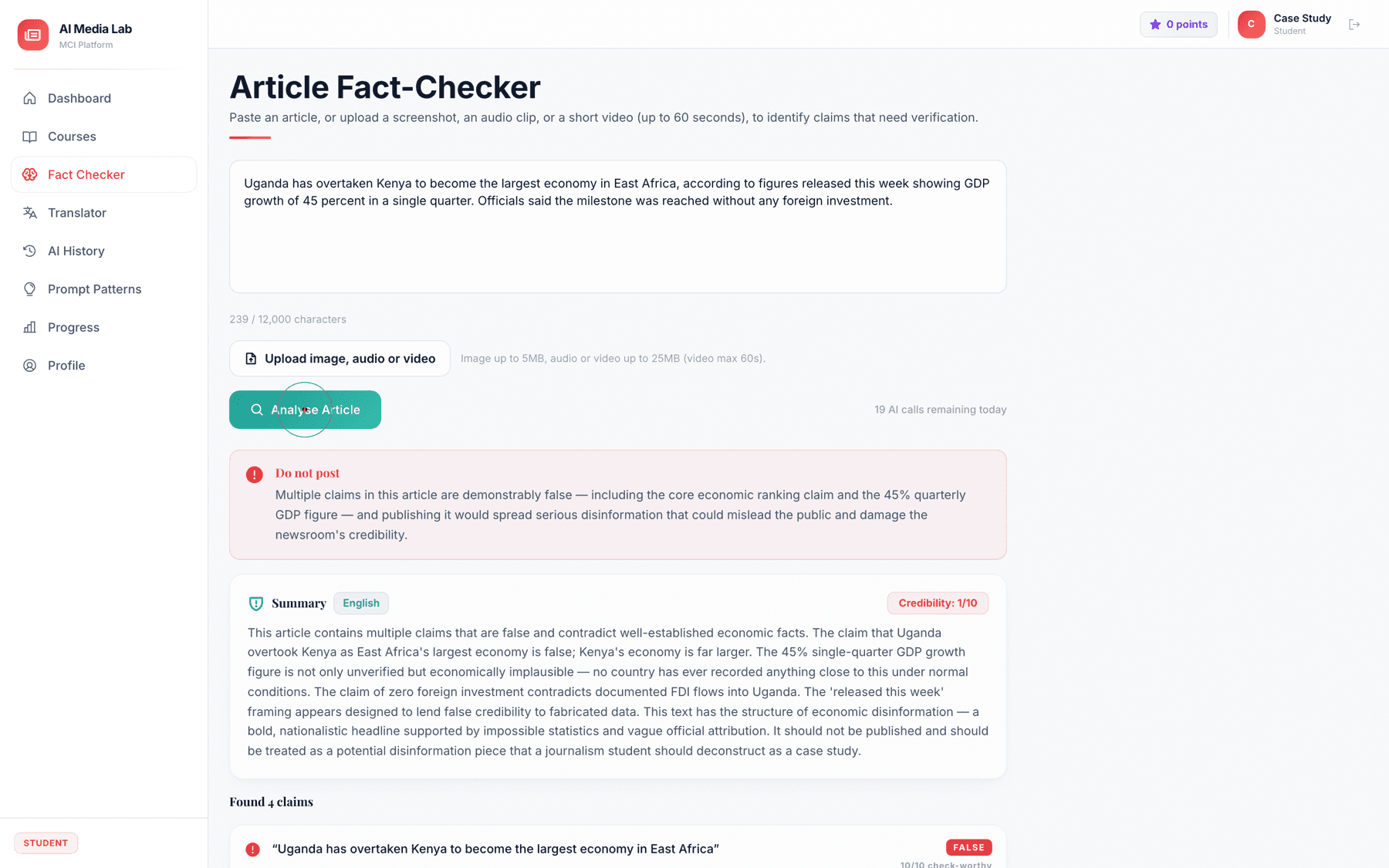
Task: Click inside the article text area
Action: point(617,227)
